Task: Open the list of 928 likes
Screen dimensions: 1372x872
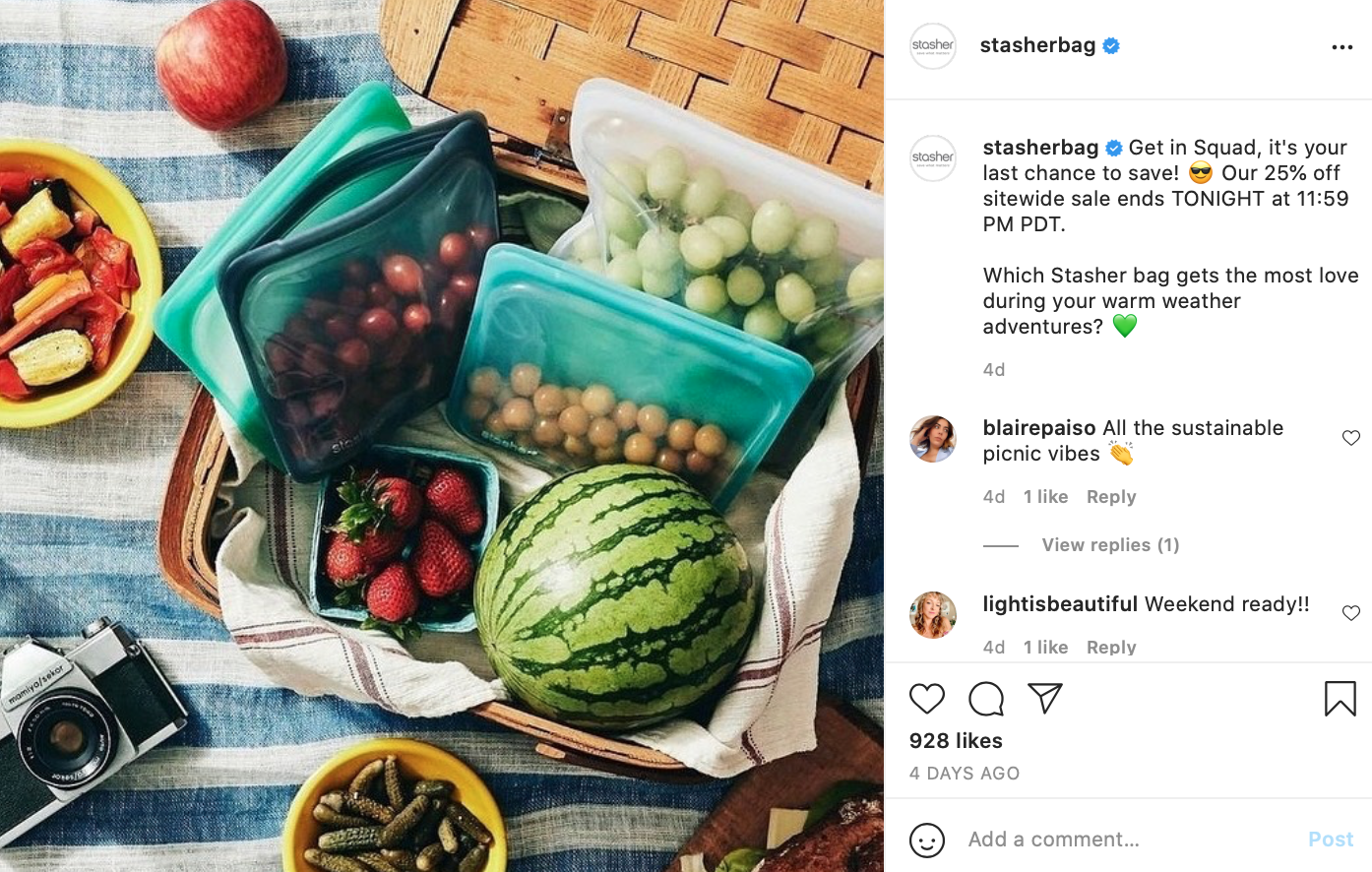Action: click(955, 740)
